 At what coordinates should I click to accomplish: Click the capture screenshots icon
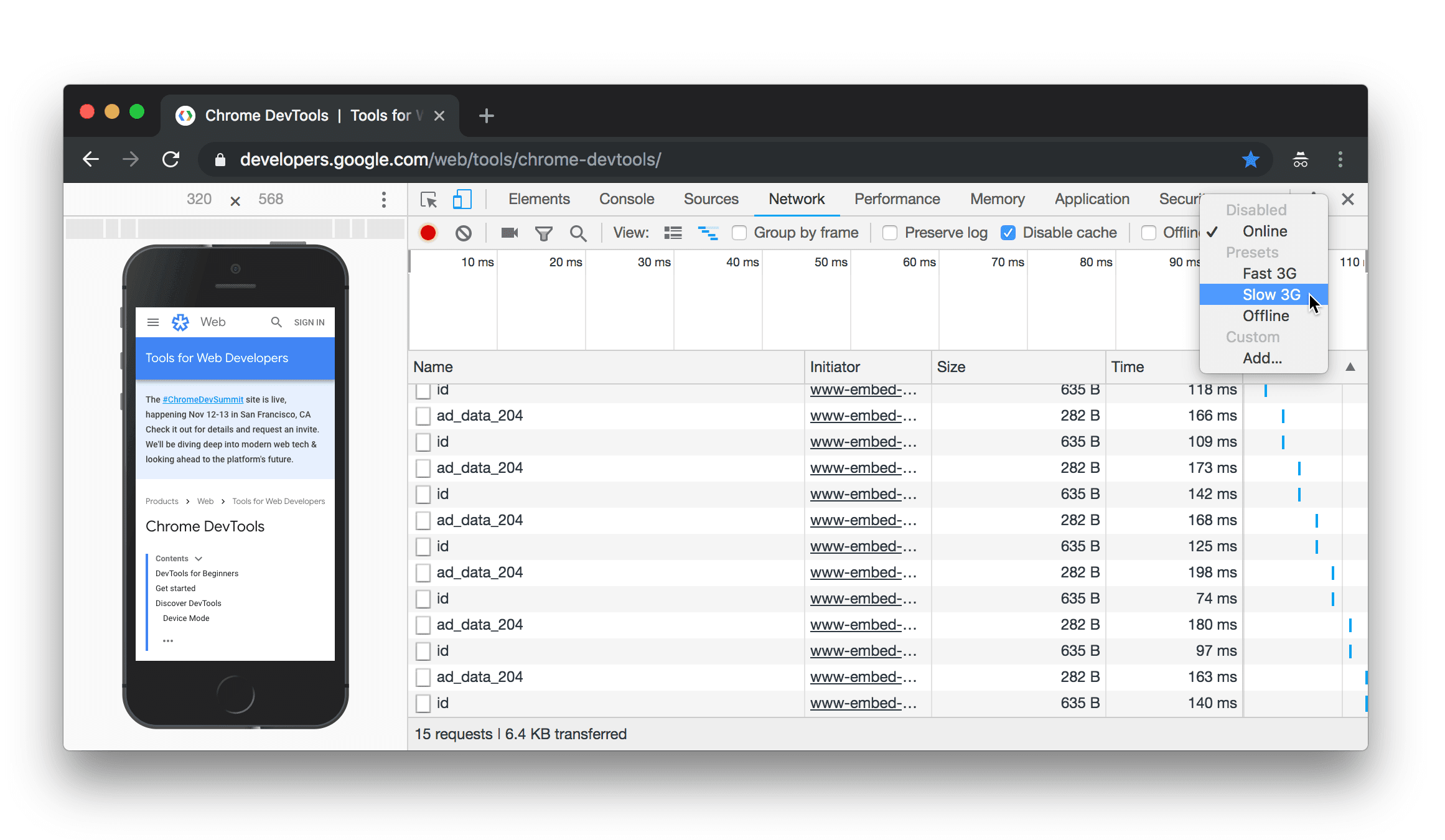510,232
